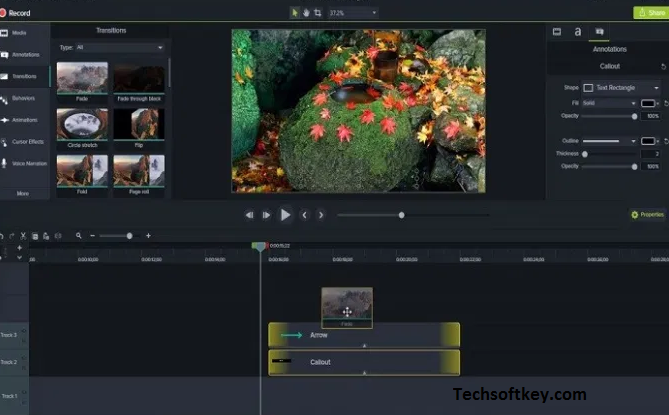Click the timeline zoom slider handle
669x415 pixels.
coord(129,236)
